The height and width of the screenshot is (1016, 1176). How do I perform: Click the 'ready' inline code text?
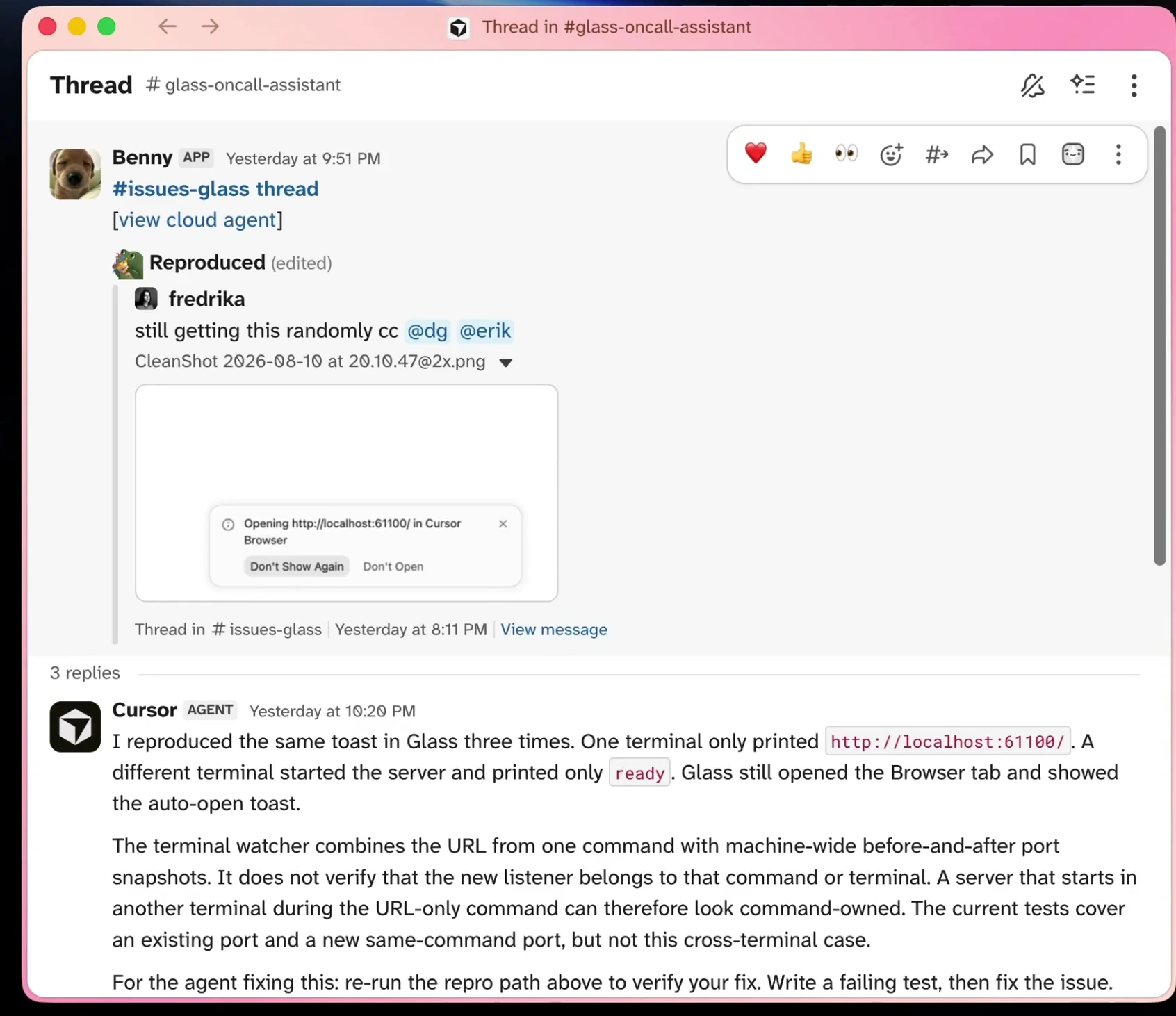pyautogui.click(x=639, y=773)
